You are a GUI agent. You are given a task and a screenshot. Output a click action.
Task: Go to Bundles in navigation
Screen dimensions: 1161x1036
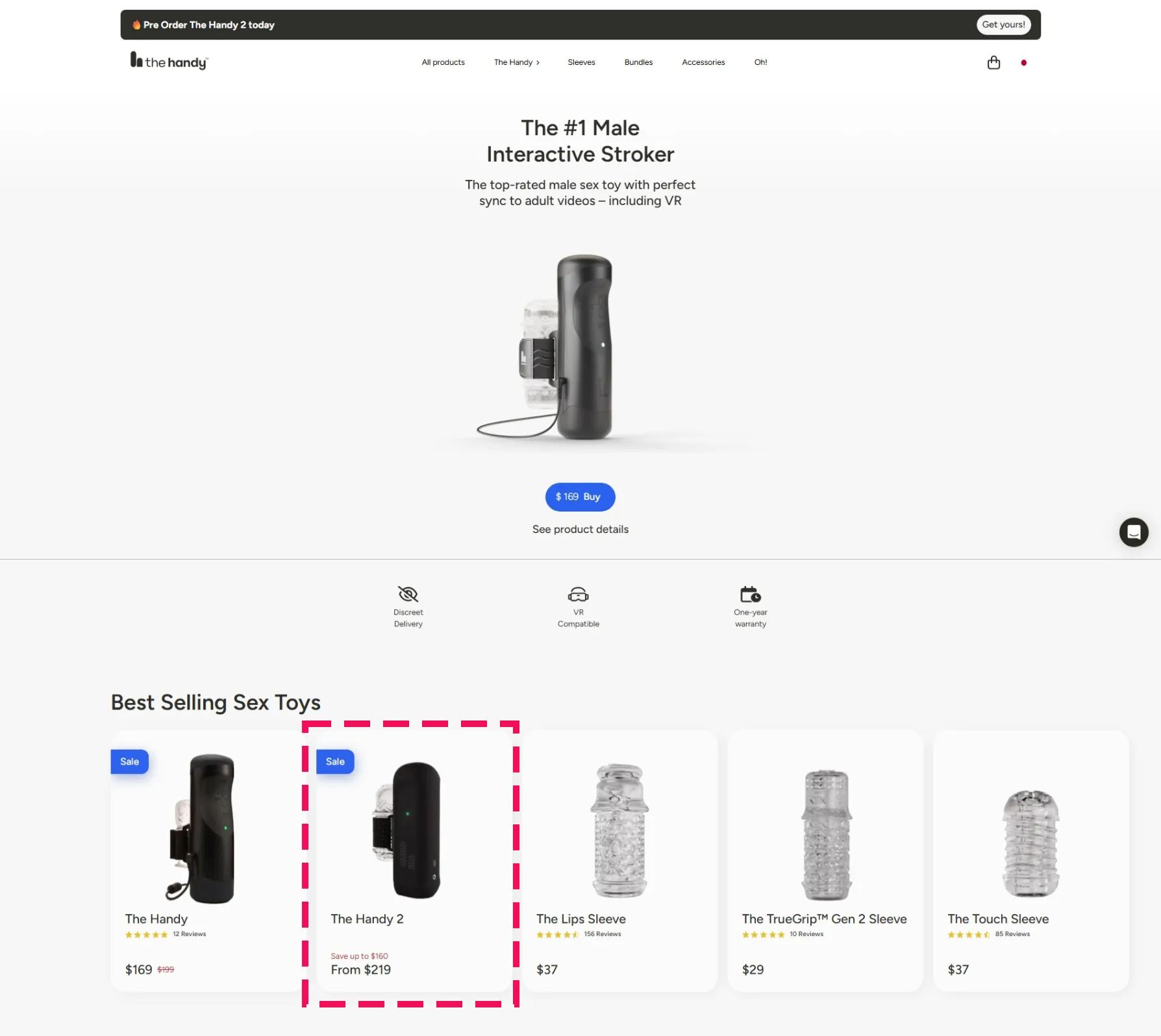(x=638, y=62)
